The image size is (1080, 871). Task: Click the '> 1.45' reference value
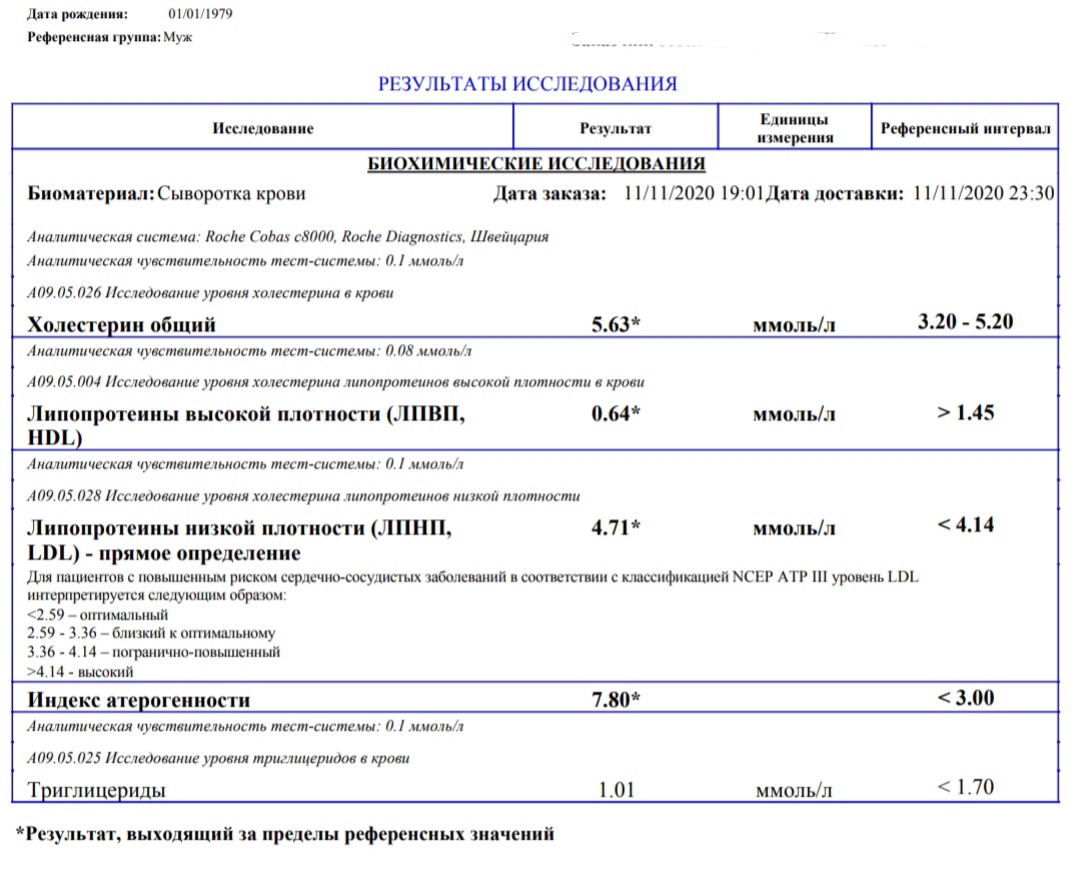(x=966, y=412)
